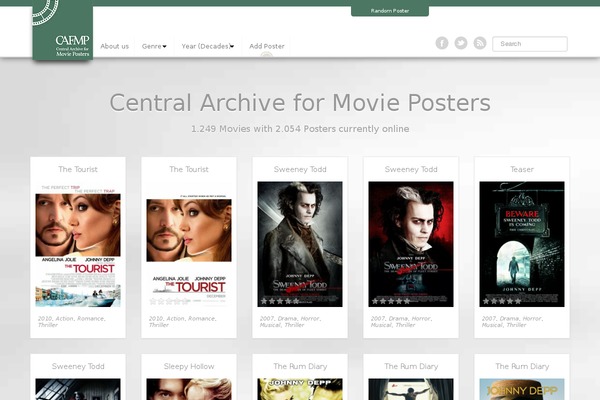Open the Twitter icon link
This screenshot has width=600, height=400.
pyautogui.click(x=461, y=43)
